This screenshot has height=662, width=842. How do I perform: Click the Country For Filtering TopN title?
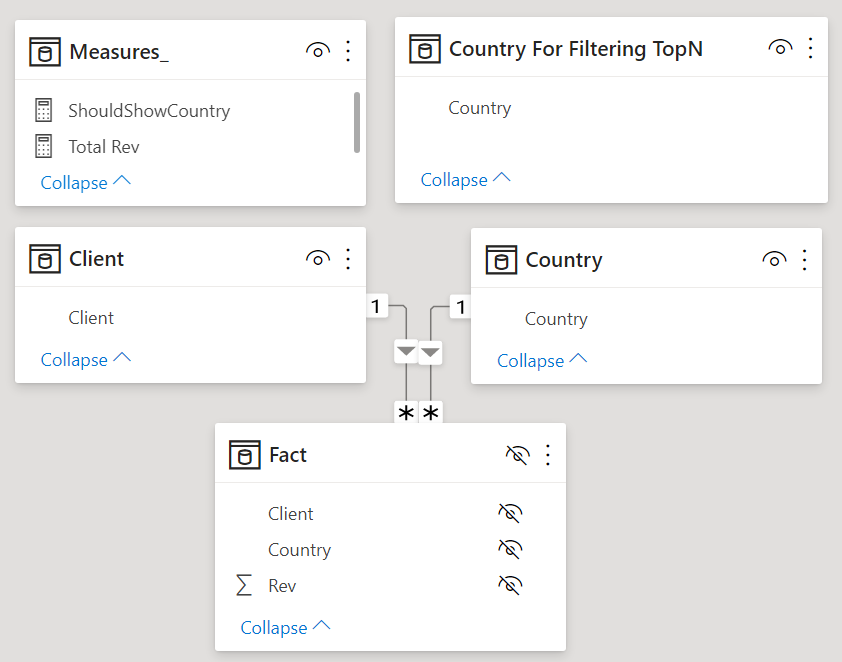pos(576,49)
